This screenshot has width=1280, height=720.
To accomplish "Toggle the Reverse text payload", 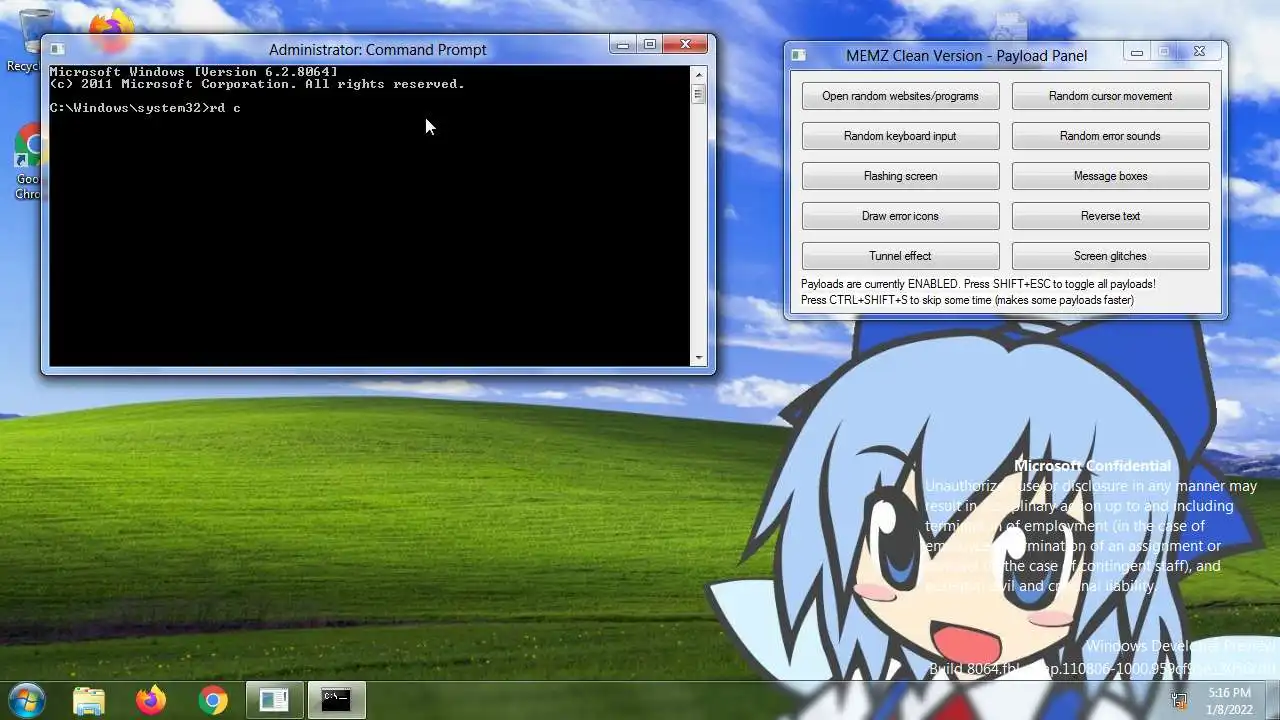I will 1110,216.
